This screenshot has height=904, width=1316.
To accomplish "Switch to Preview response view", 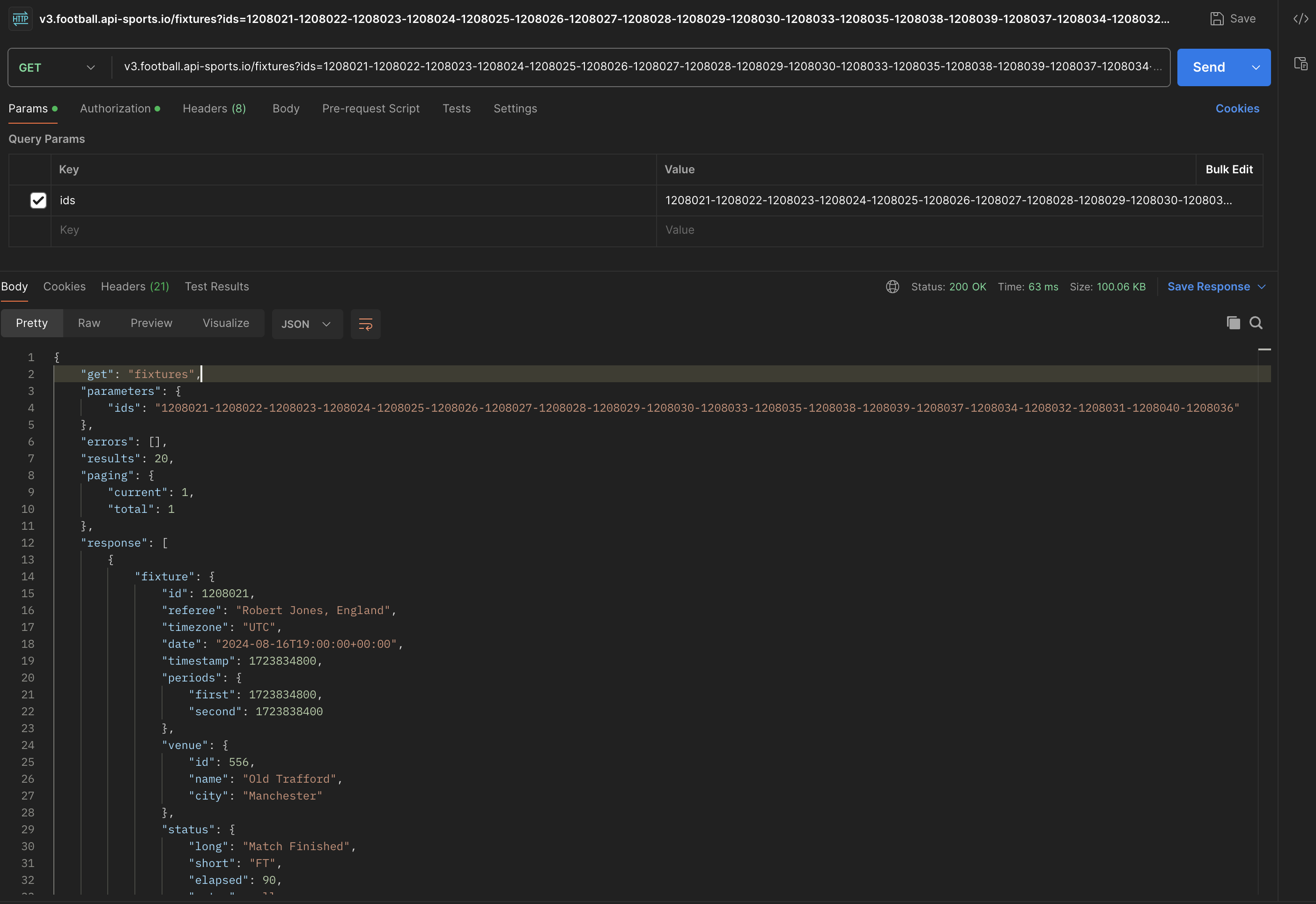I will 151,323.
